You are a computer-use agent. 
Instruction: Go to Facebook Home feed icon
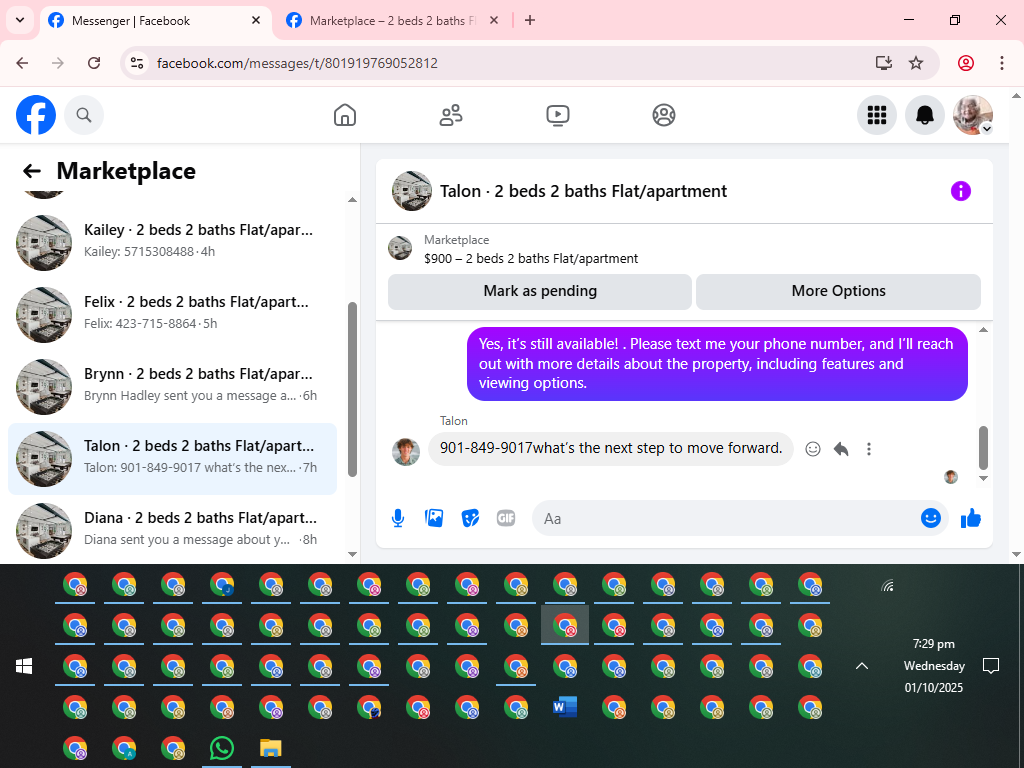click(x=345, y=115)
